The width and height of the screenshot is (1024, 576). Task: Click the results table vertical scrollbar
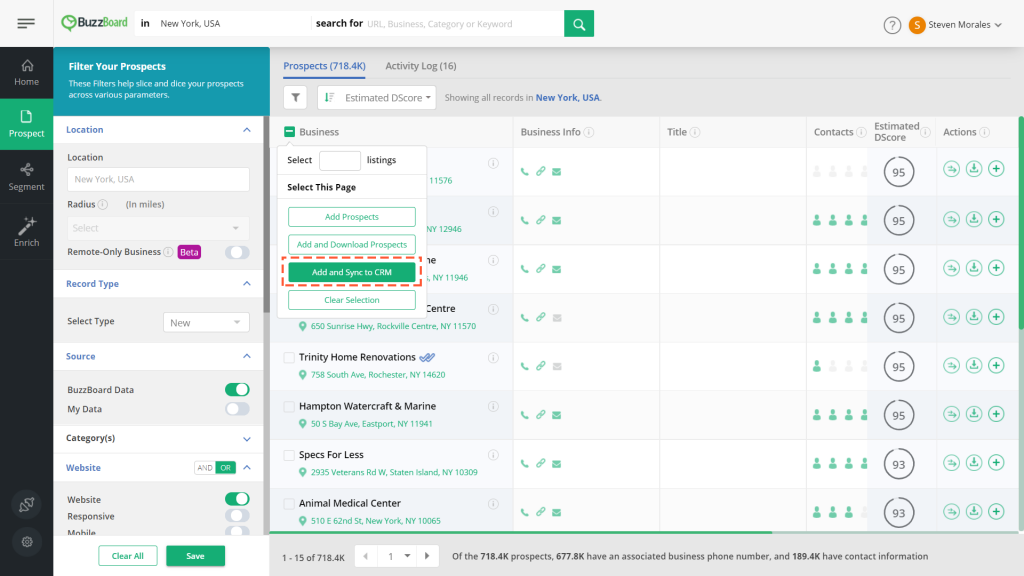1021,223
